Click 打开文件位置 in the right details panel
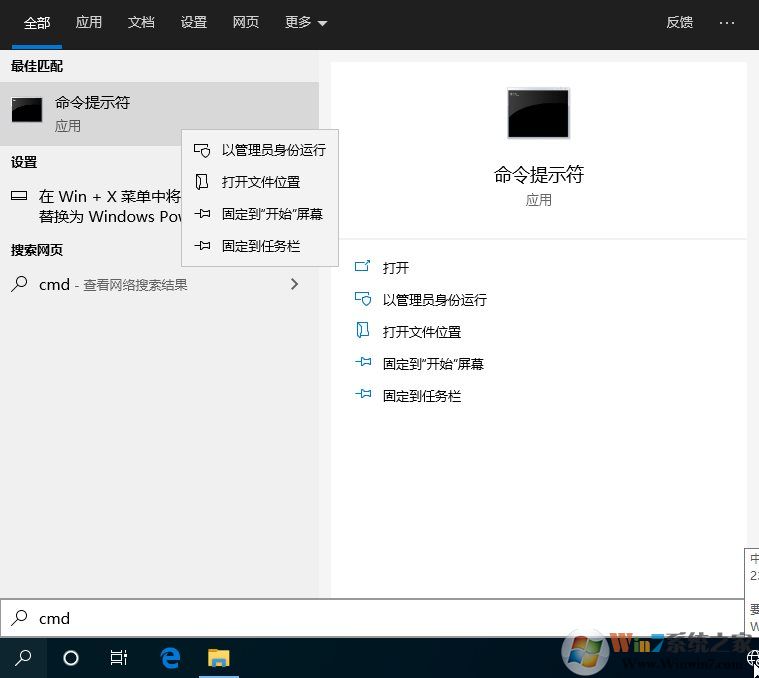Viewport: 759px width, 678px height. point(422,331)
